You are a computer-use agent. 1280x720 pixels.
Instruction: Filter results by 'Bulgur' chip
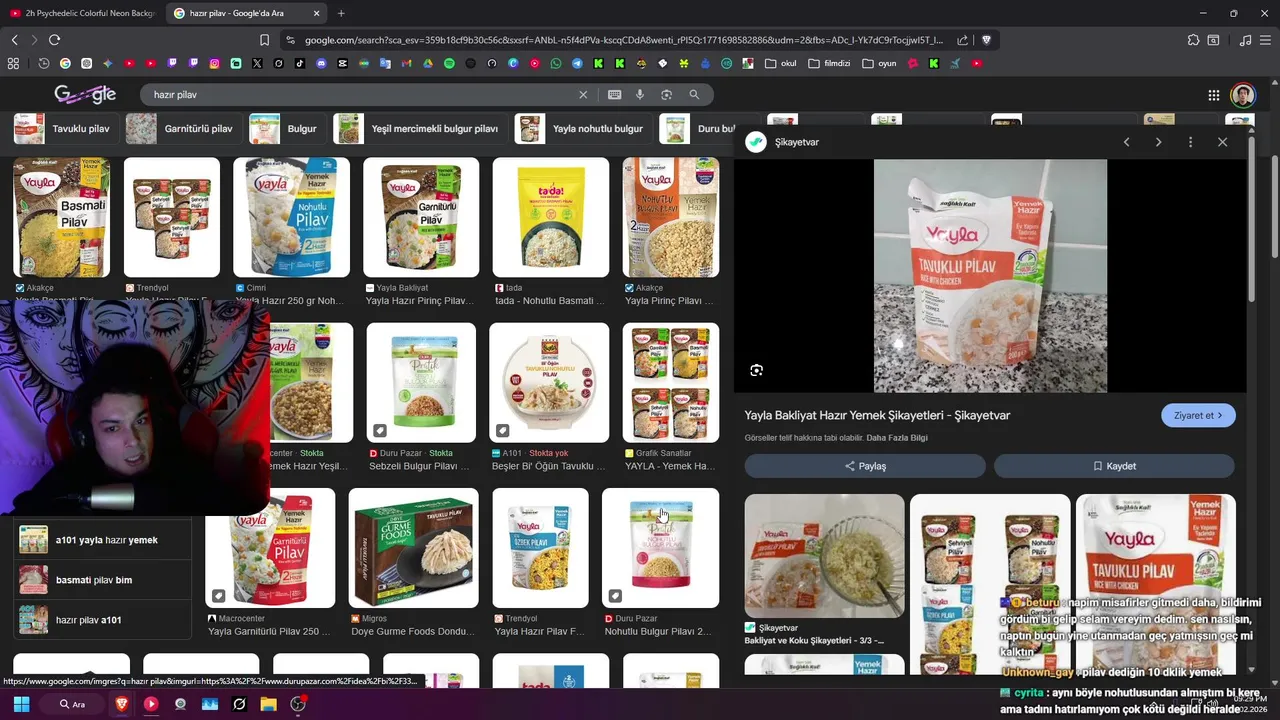pos(288,129)
